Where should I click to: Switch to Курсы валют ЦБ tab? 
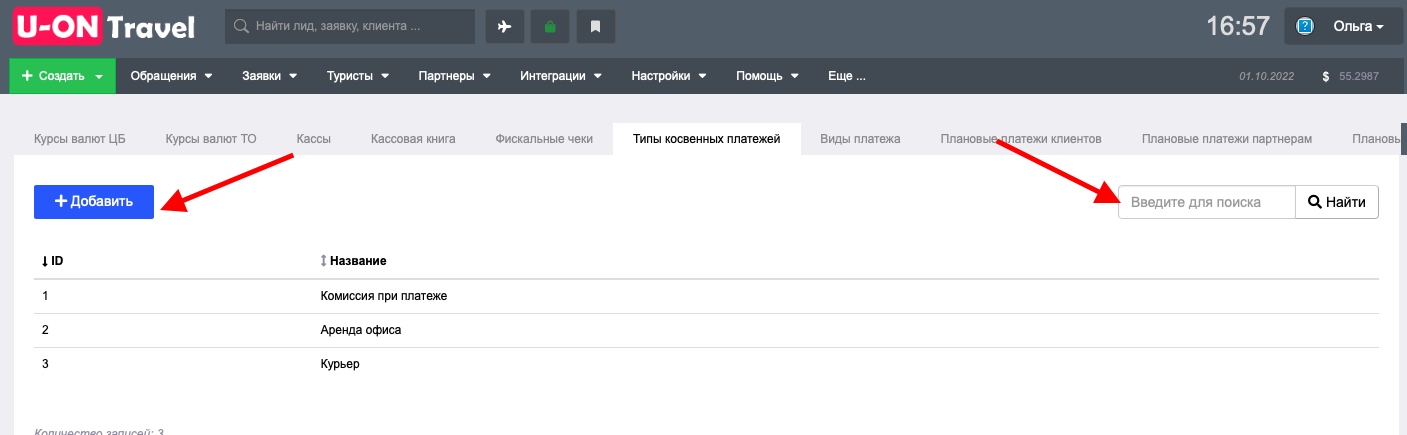pos(80,139)
